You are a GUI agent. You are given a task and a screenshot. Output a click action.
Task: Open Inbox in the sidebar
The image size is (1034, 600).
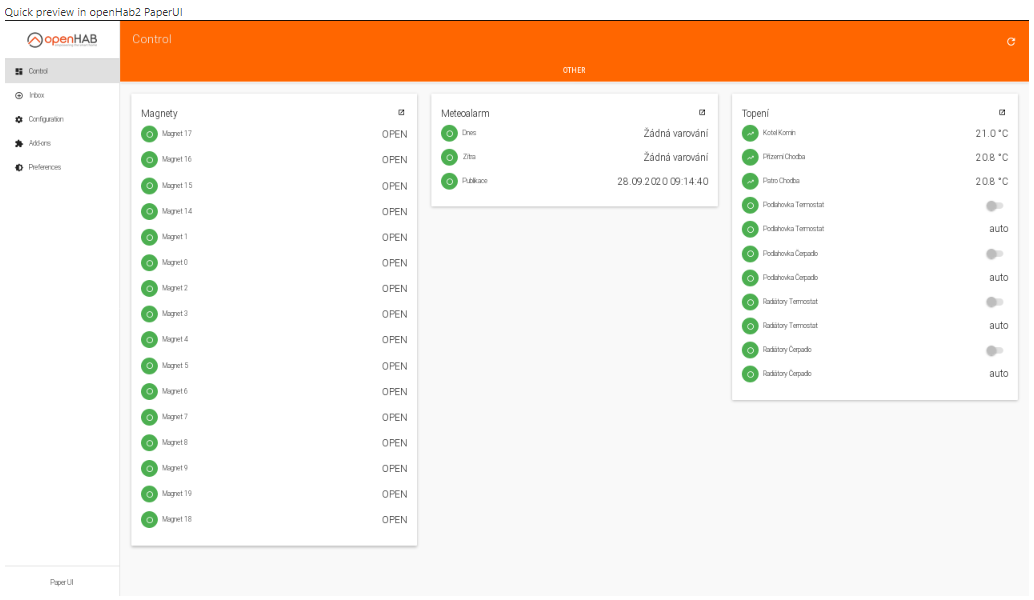coord(62,96)
